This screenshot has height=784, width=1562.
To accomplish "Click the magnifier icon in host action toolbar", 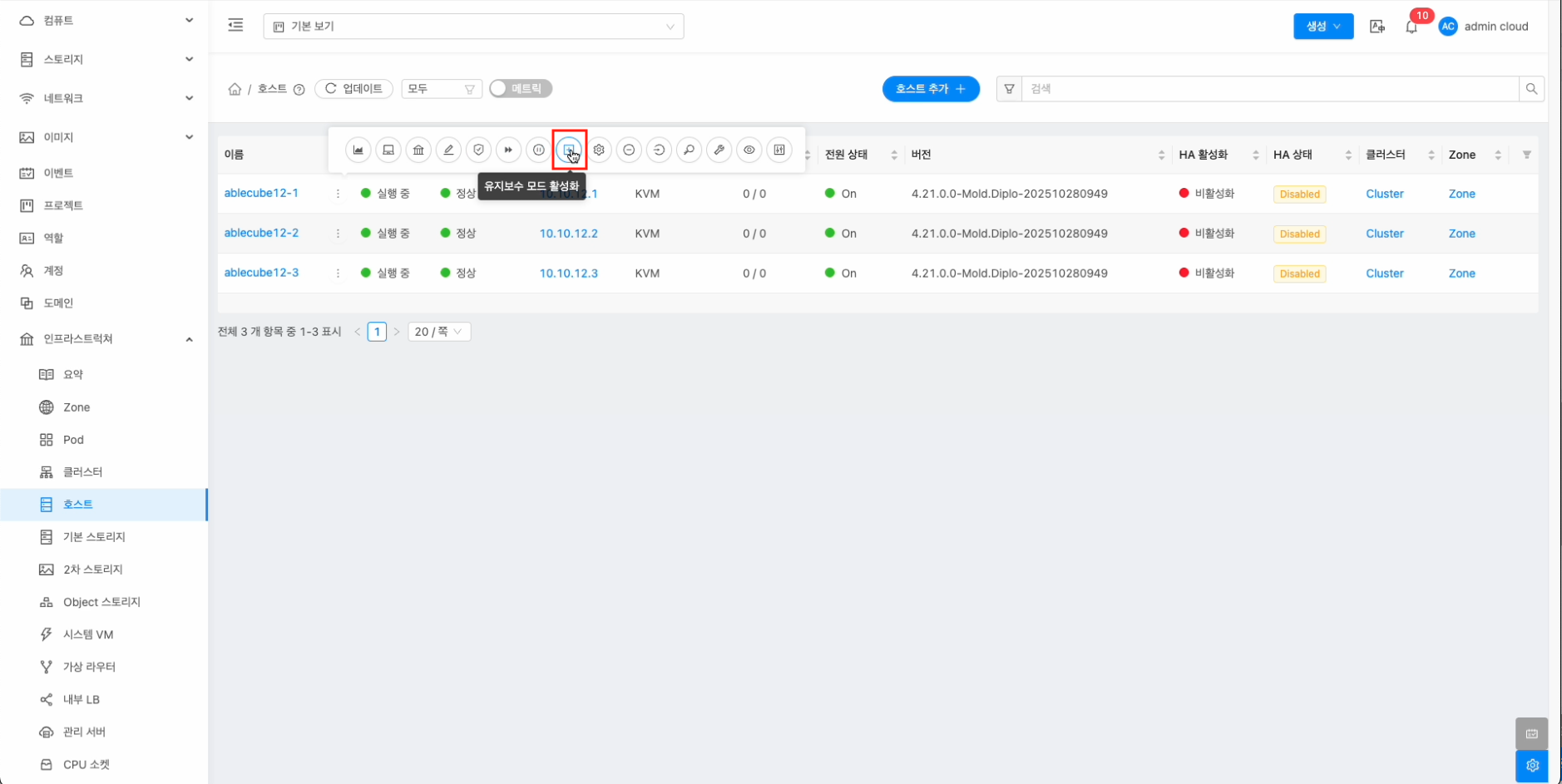I will [x=689, y=150].
